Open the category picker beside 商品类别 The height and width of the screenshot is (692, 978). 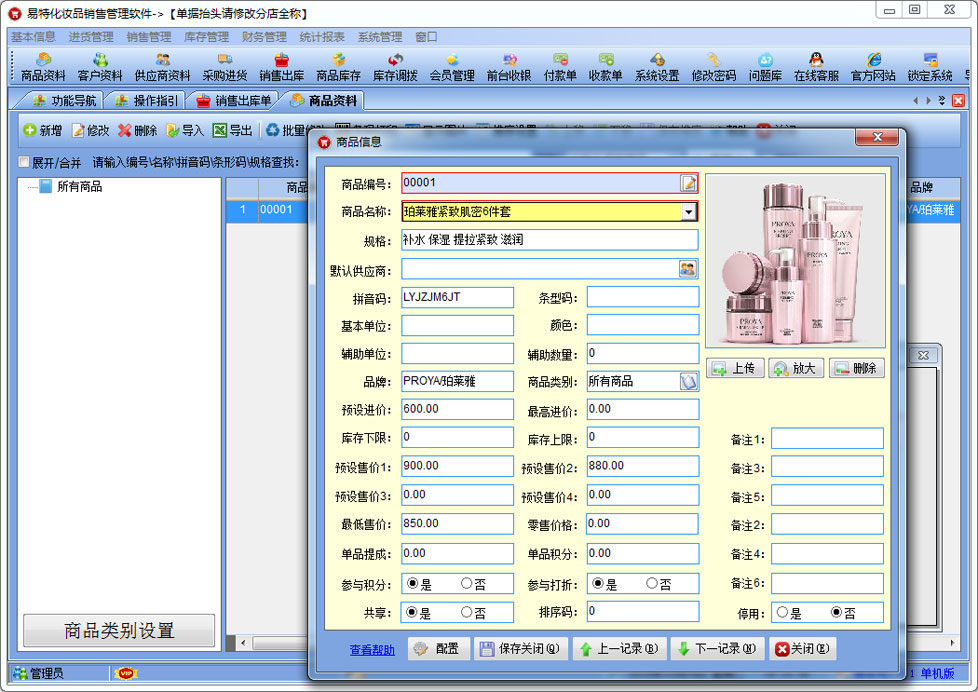pos(688,381)
